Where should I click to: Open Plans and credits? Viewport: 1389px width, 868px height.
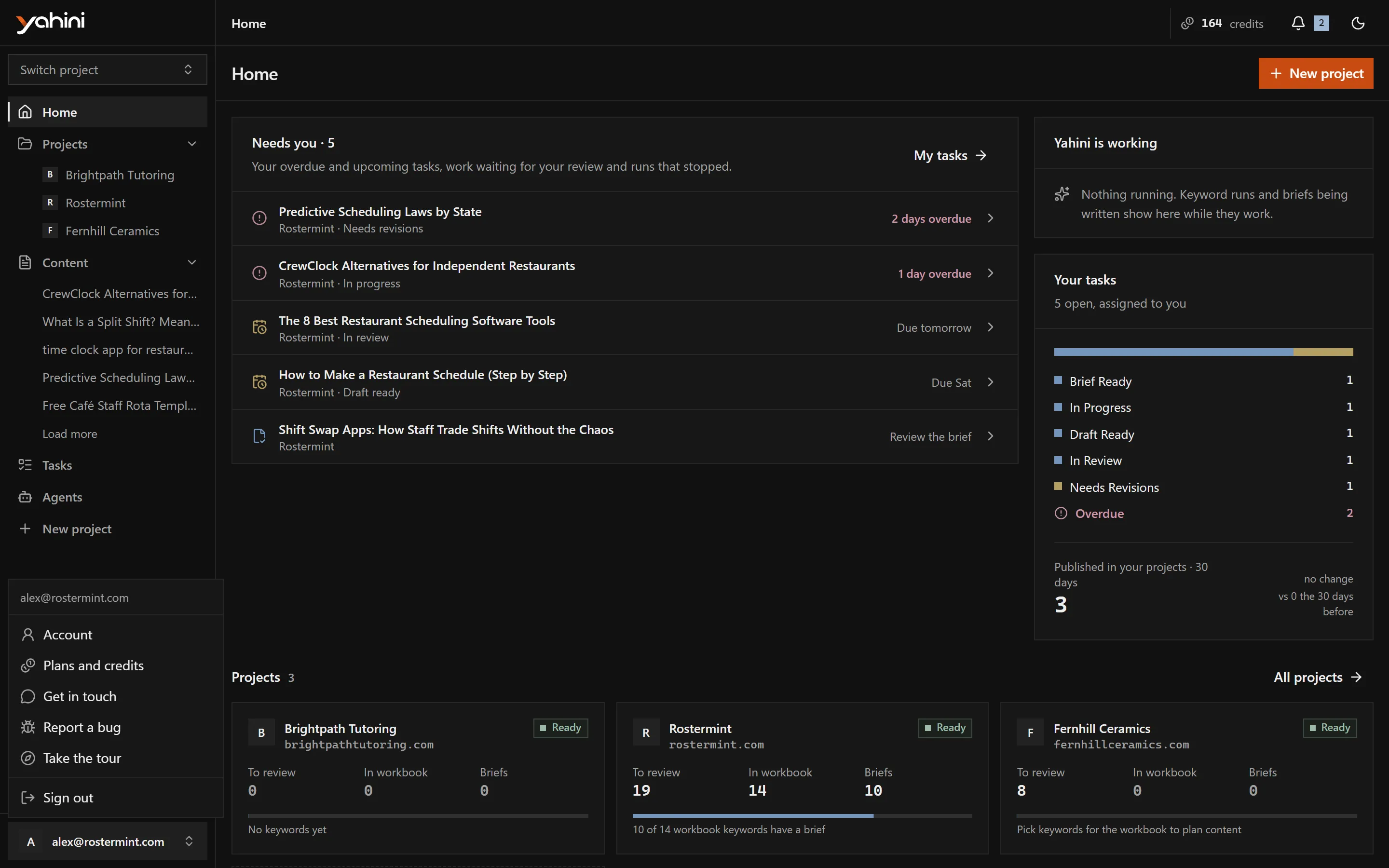[115, 665]
